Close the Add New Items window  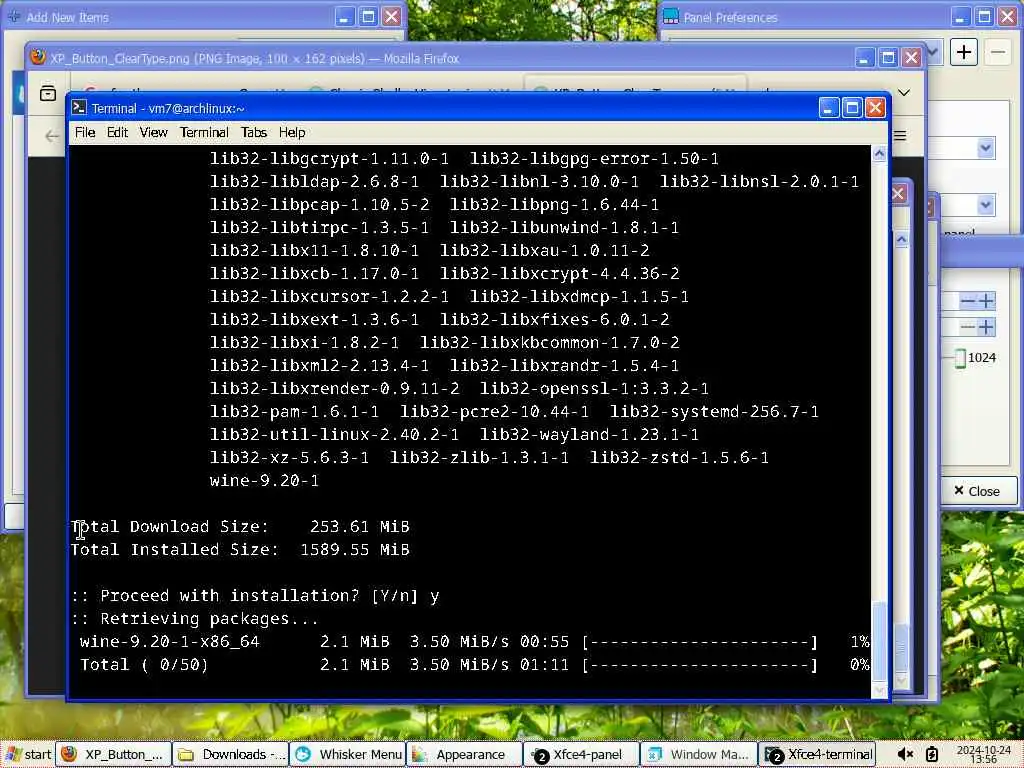(x=391, y=17)
